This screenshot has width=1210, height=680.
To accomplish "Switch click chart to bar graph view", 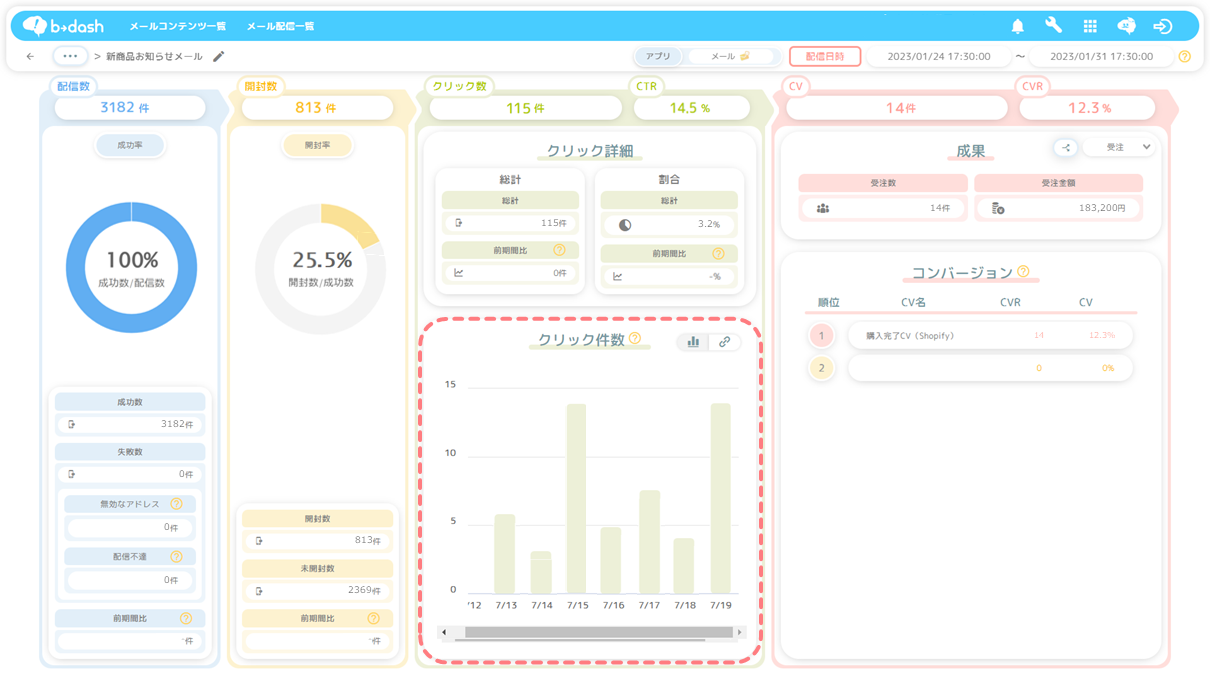I will pyautogui.click(x=693, y=342).
